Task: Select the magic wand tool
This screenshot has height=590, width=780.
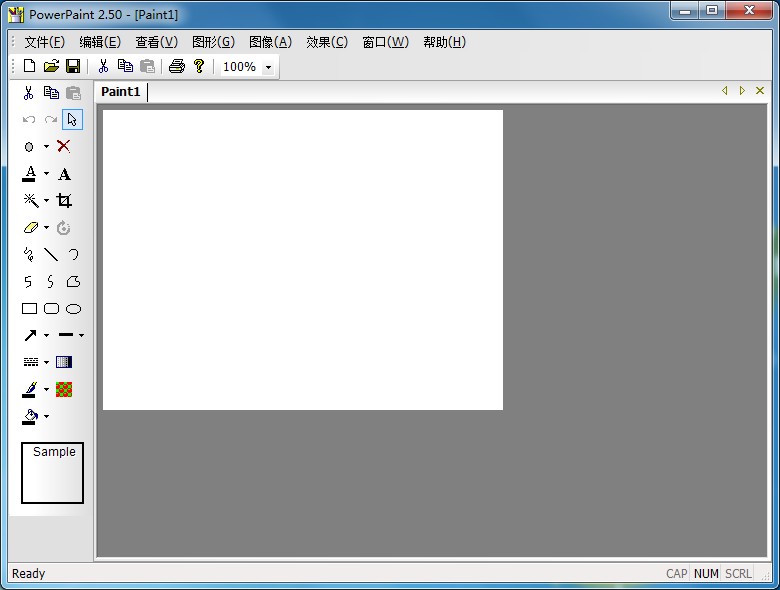Action: tap(31, 200)
